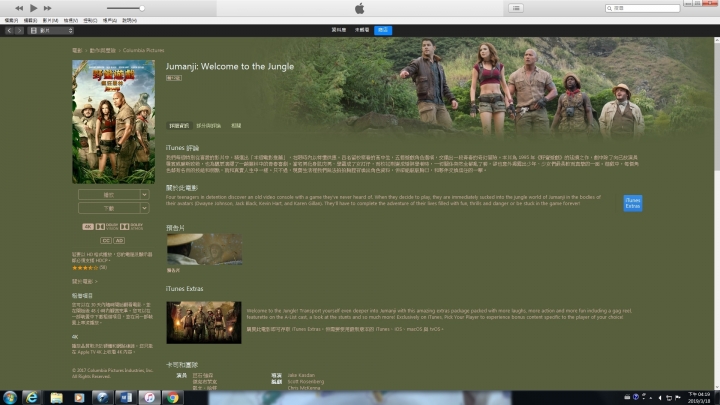Open Internet Explorer from taskbar

click(32, 398)
